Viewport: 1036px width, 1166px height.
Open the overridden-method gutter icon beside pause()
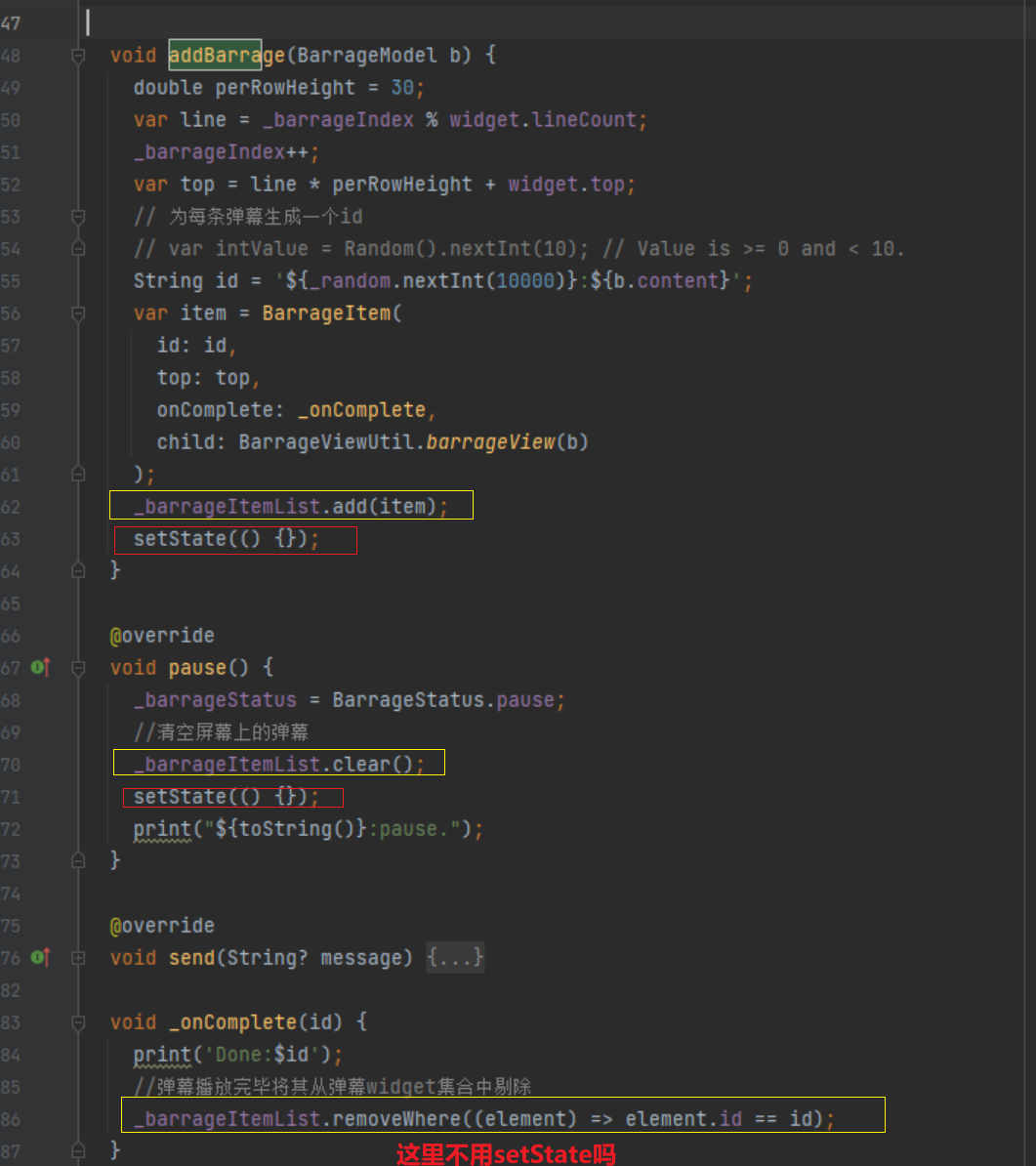point(41,667)
